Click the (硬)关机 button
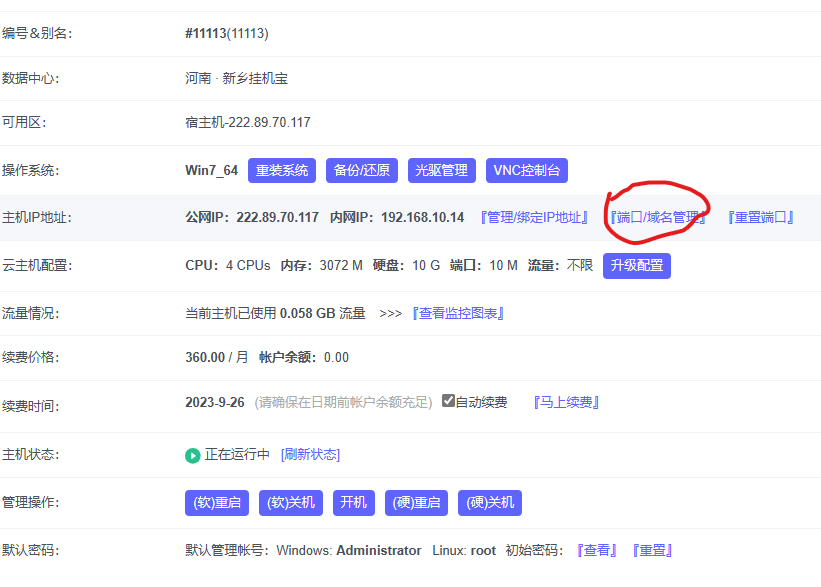 [x=490, y=503]
